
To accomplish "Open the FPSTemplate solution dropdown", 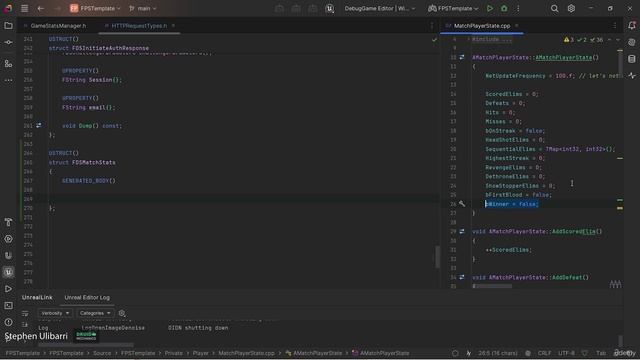I will pos(95,8).
